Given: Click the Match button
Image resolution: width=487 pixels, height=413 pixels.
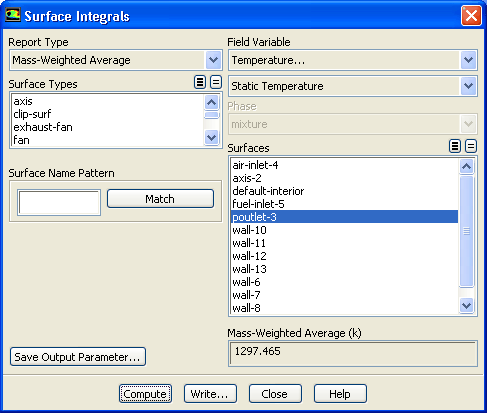Looking at the screenshot, I should 160,199.
